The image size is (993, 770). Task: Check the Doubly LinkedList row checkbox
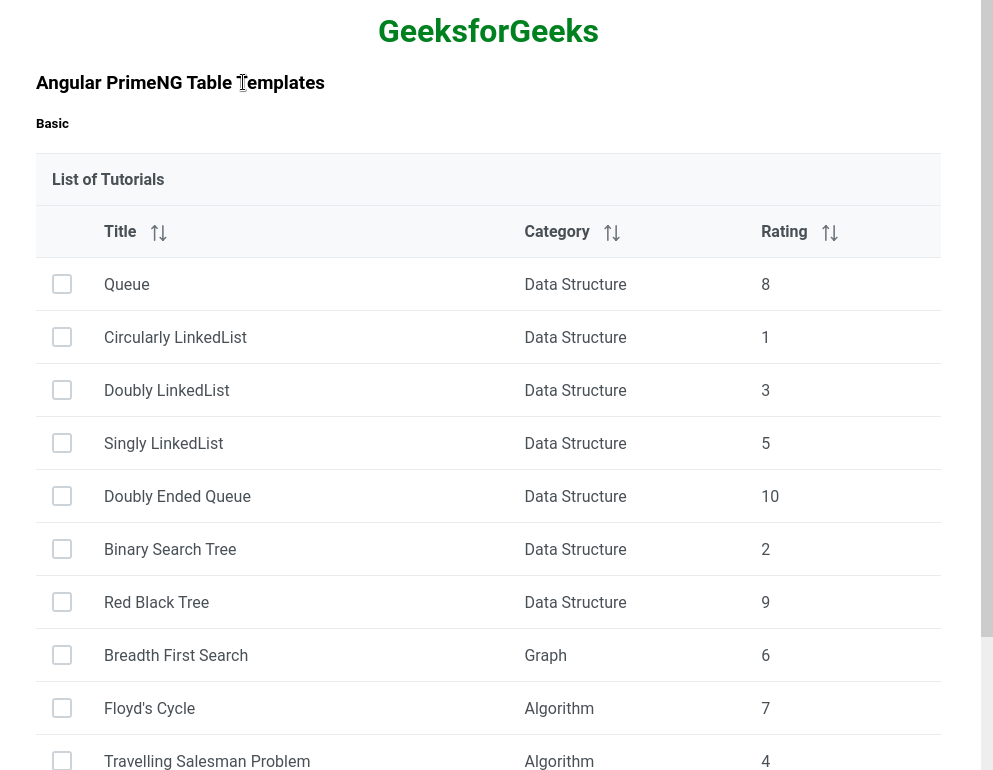click(62, 390)
